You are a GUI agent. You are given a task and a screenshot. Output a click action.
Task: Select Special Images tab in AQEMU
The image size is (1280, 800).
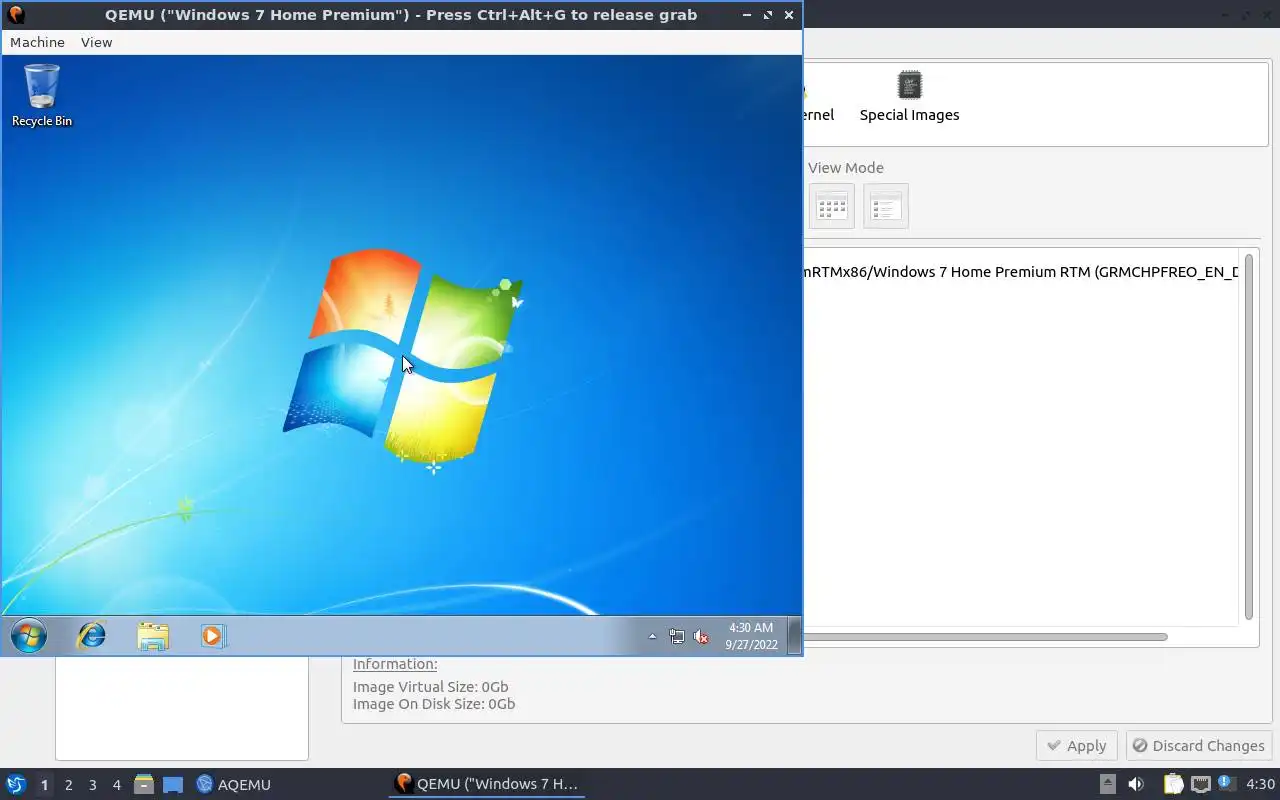click(909, 97)
